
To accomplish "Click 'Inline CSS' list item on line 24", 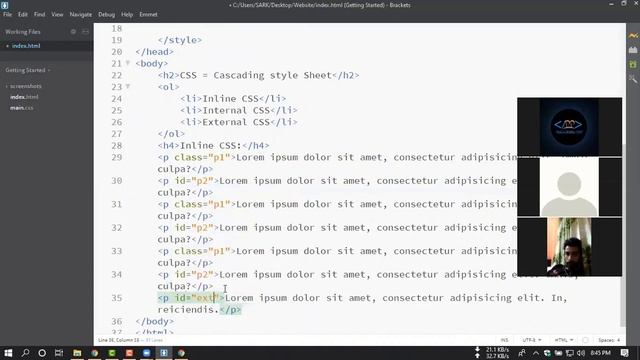I will 231,98.
